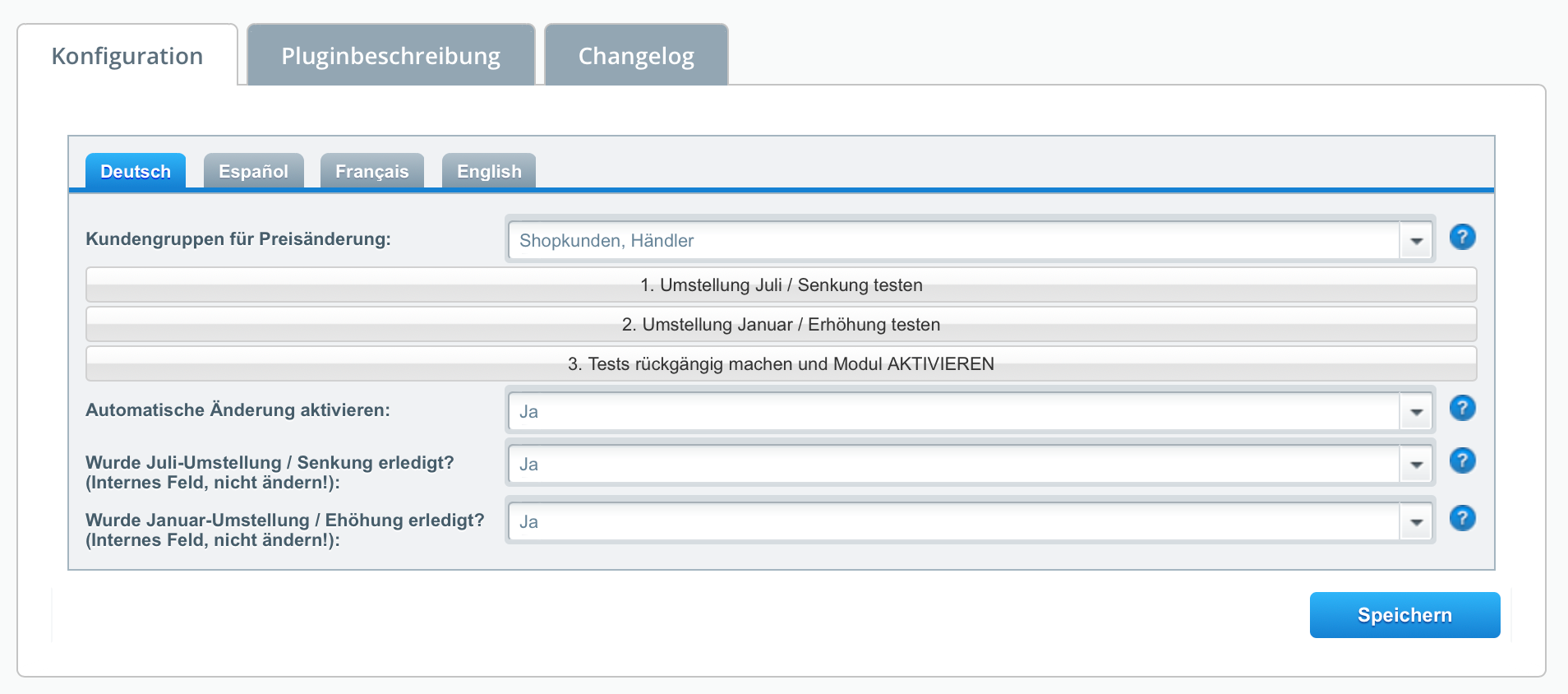Show help for Automatische Änderung aktivieren
This screenshot has height=694, width=1568.
[1462, 408]
